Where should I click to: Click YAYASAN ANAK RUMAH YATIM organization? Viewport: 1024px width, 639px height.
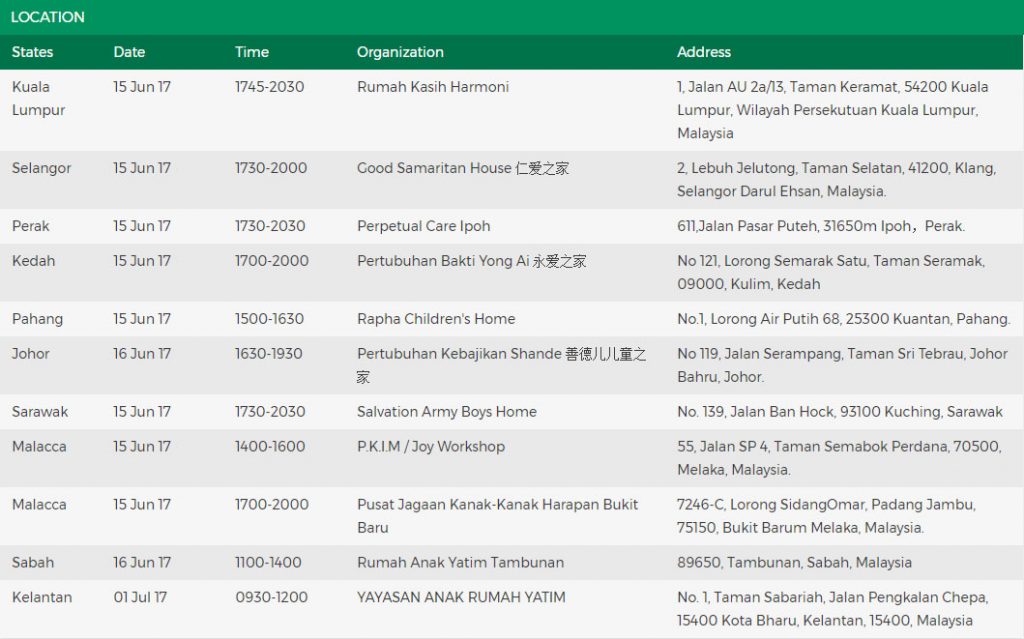pyautogui.click(x=461, y=598)
